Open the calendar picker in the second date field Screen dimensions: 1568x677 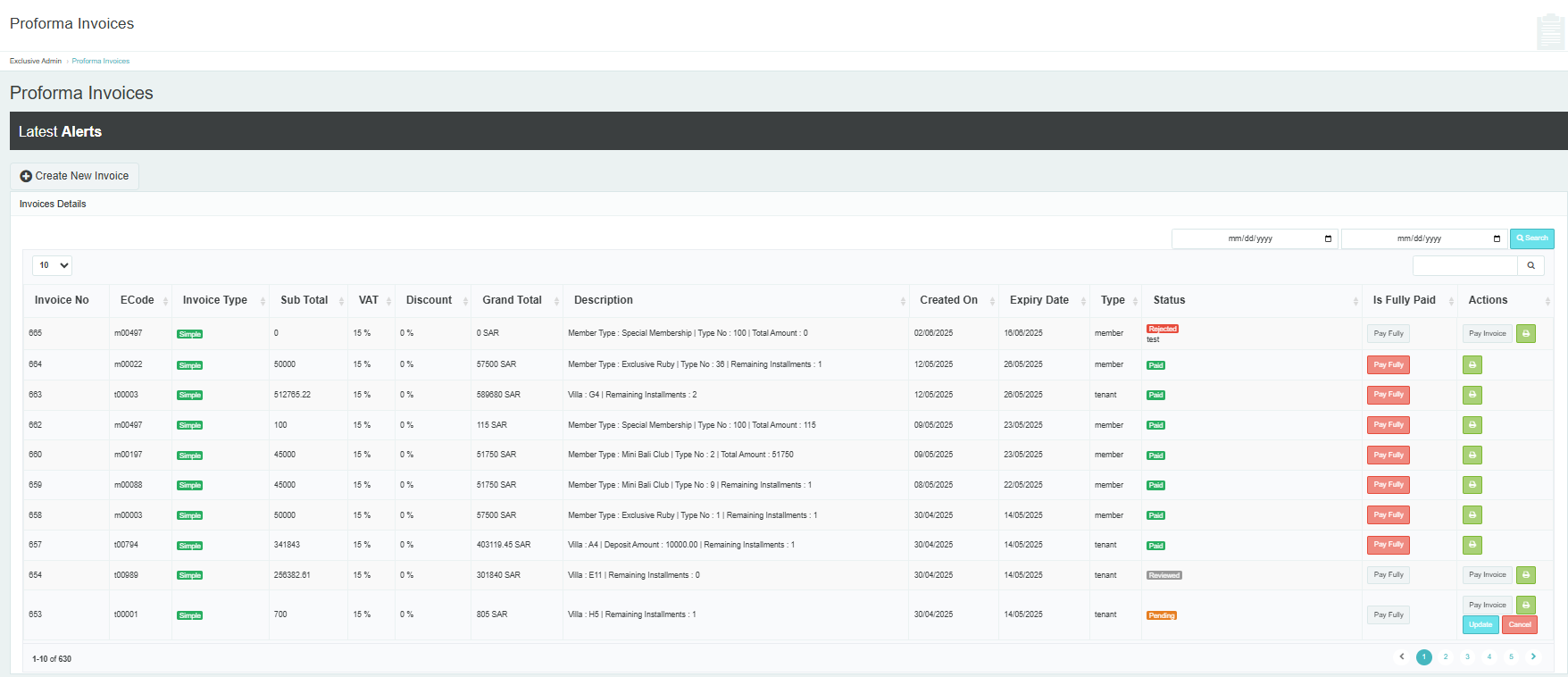(x=1497, y=238)
